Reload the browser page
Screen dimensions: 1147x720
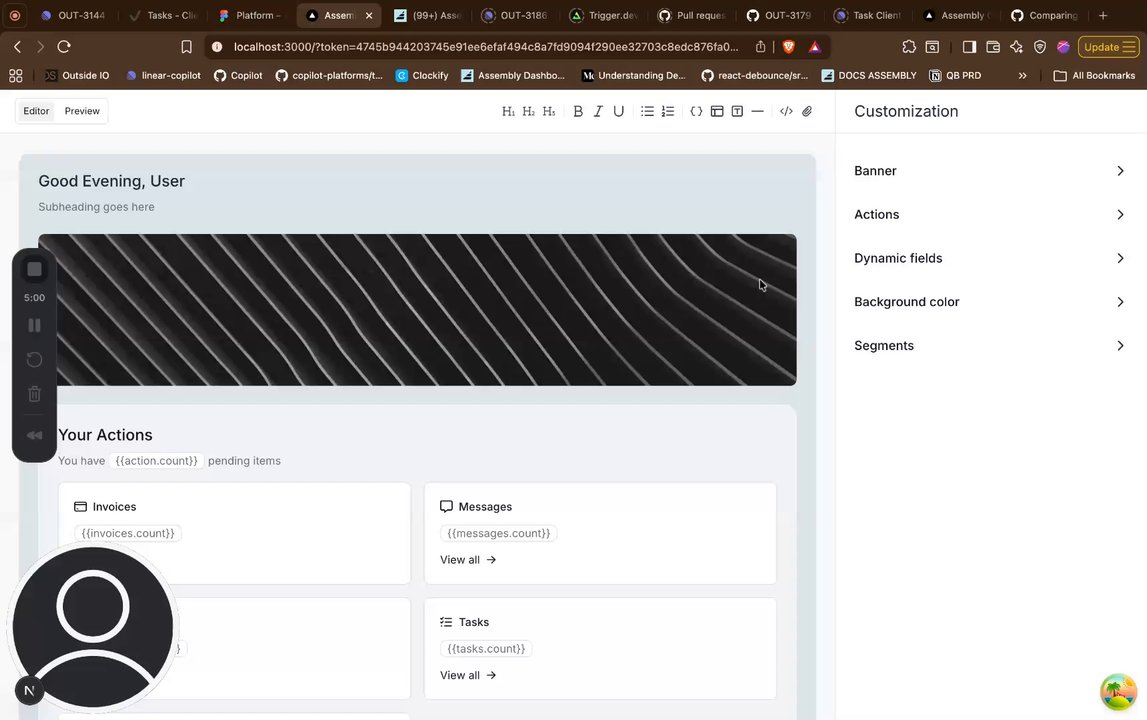[x=64, y=47]
